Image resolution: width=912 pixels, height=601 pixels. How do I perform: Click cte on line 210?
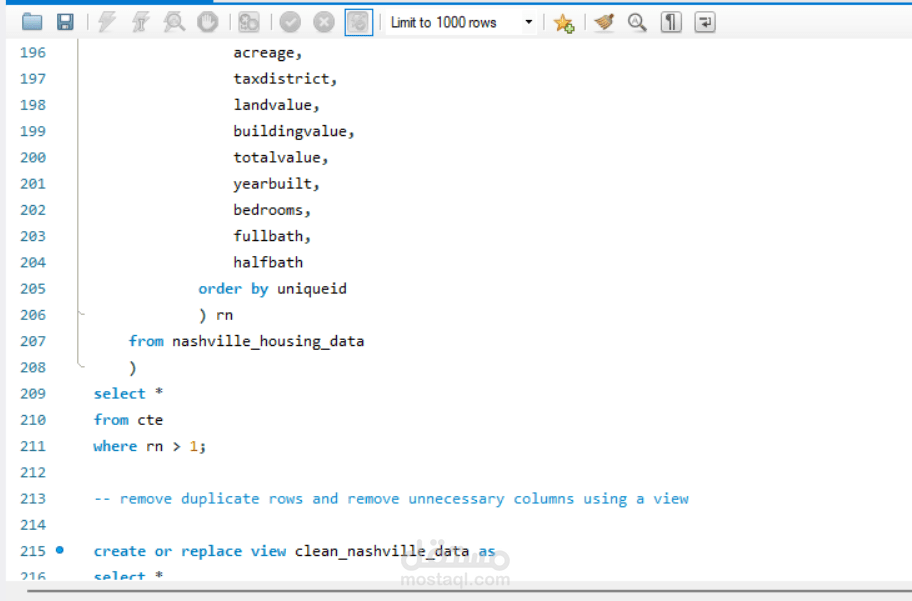coord(150,419)
